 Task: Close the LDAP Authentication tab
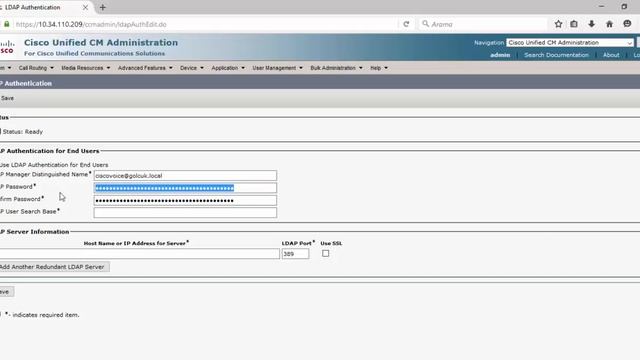(x=85, y=7)
